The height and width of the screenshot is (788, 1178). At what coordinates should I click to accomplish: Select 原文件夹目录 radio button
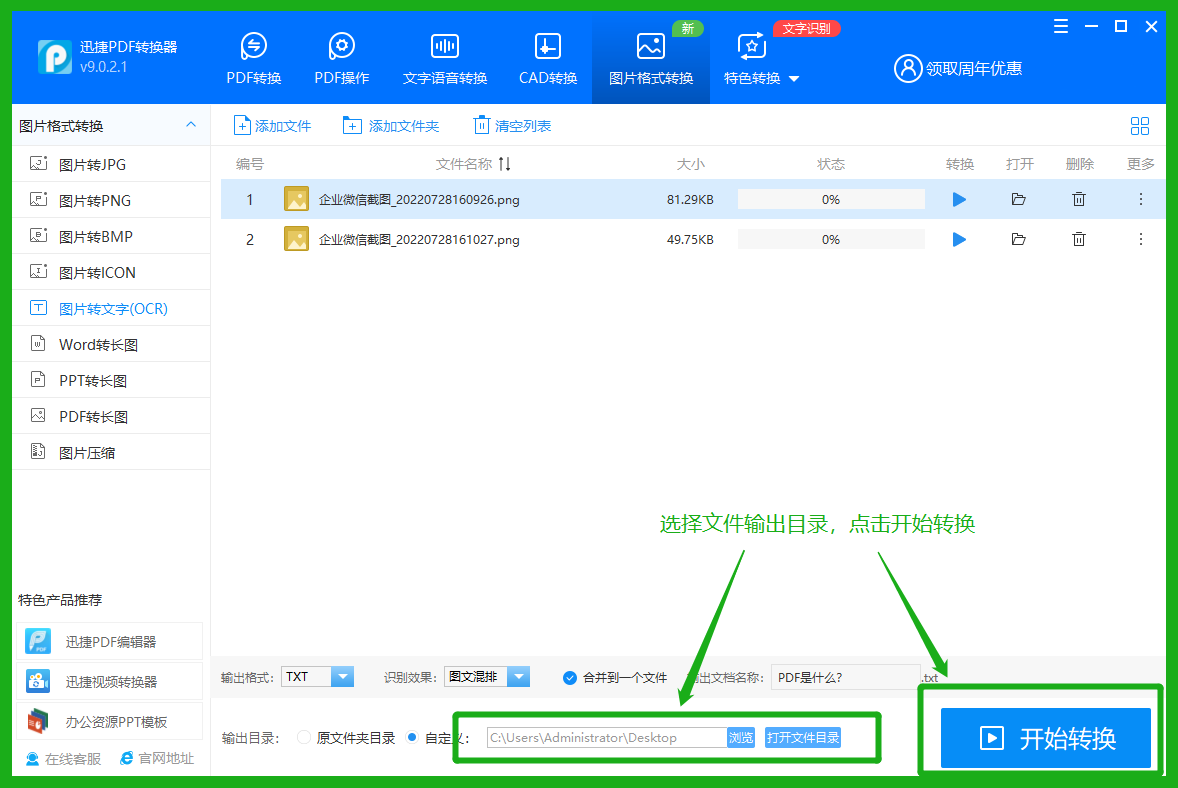[304, 738]
